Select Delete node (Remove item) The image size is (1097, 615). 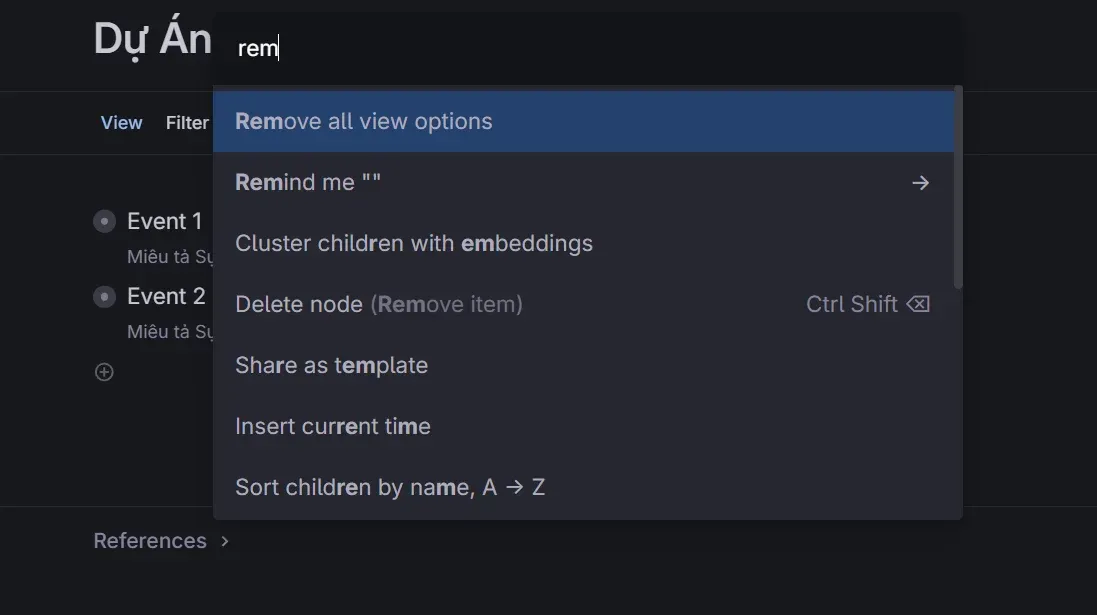(583, 304)
